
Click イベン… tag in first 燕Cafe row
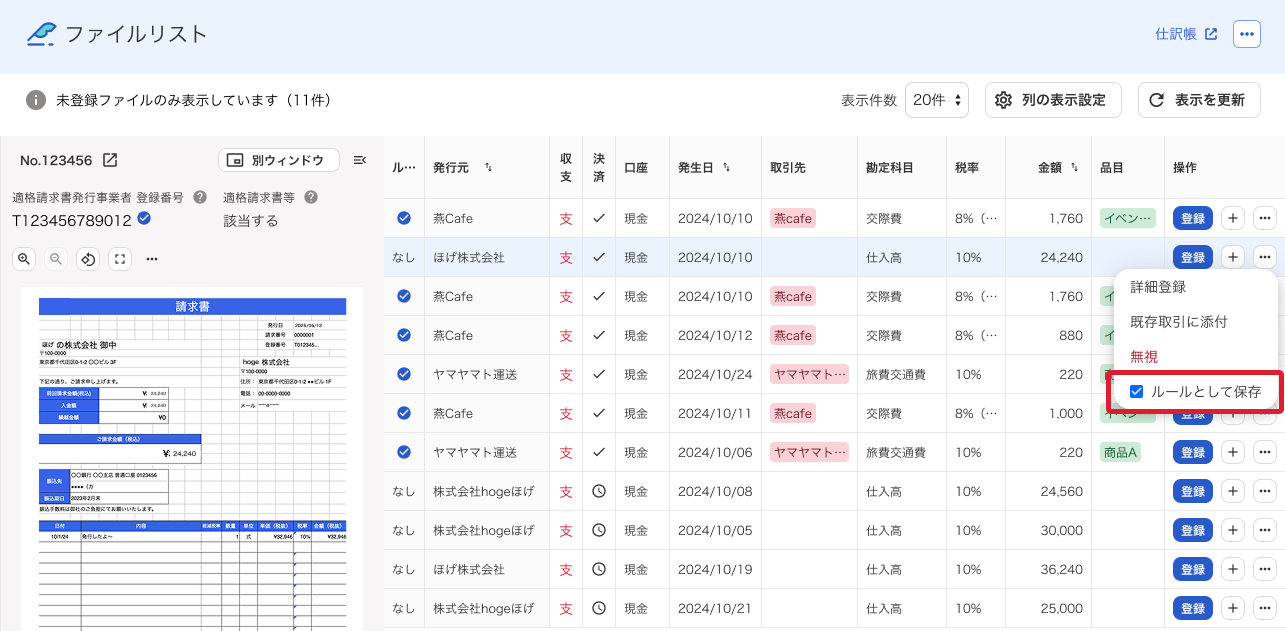(x=1127, y=218)
